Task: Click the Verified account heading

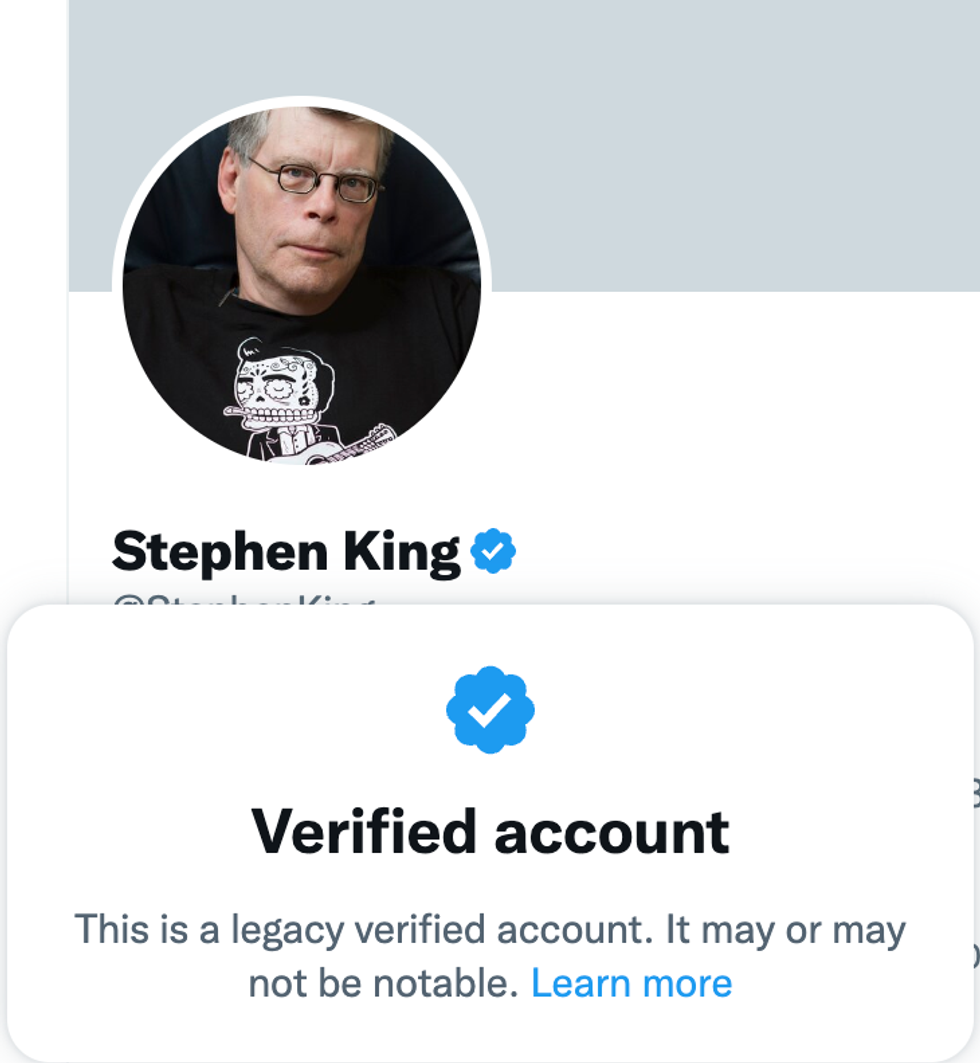Action: click(490, 832)
